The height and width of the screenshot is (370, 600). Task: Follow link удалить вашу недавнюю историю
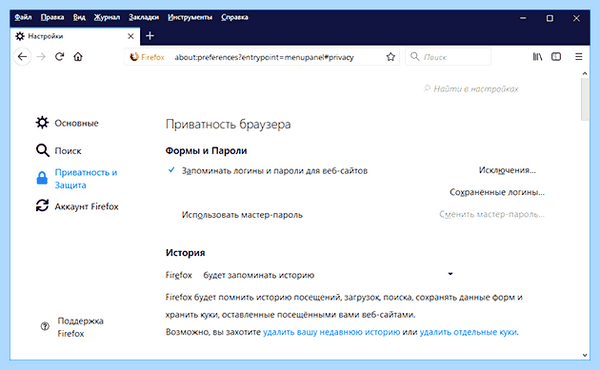[x=331, y=332]
